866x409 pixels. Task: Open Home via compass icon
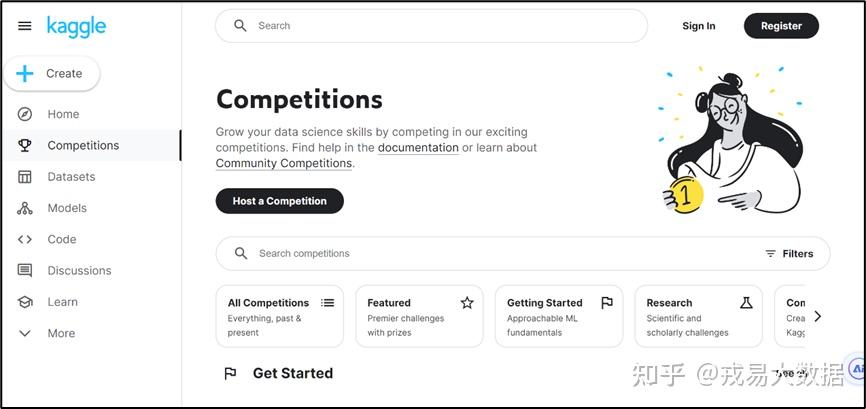25,114
